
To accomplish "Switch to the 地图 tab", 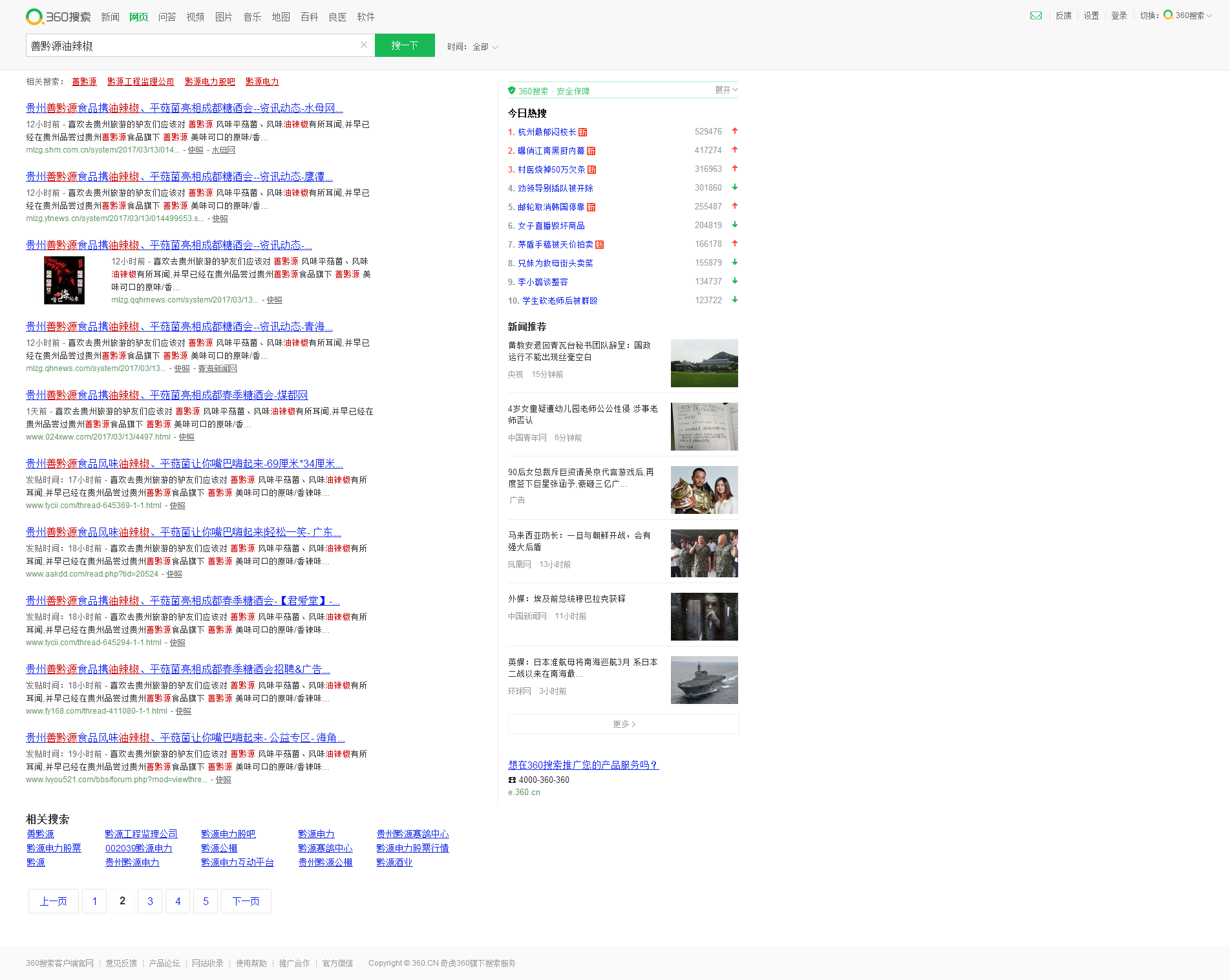I will (281, 17).
